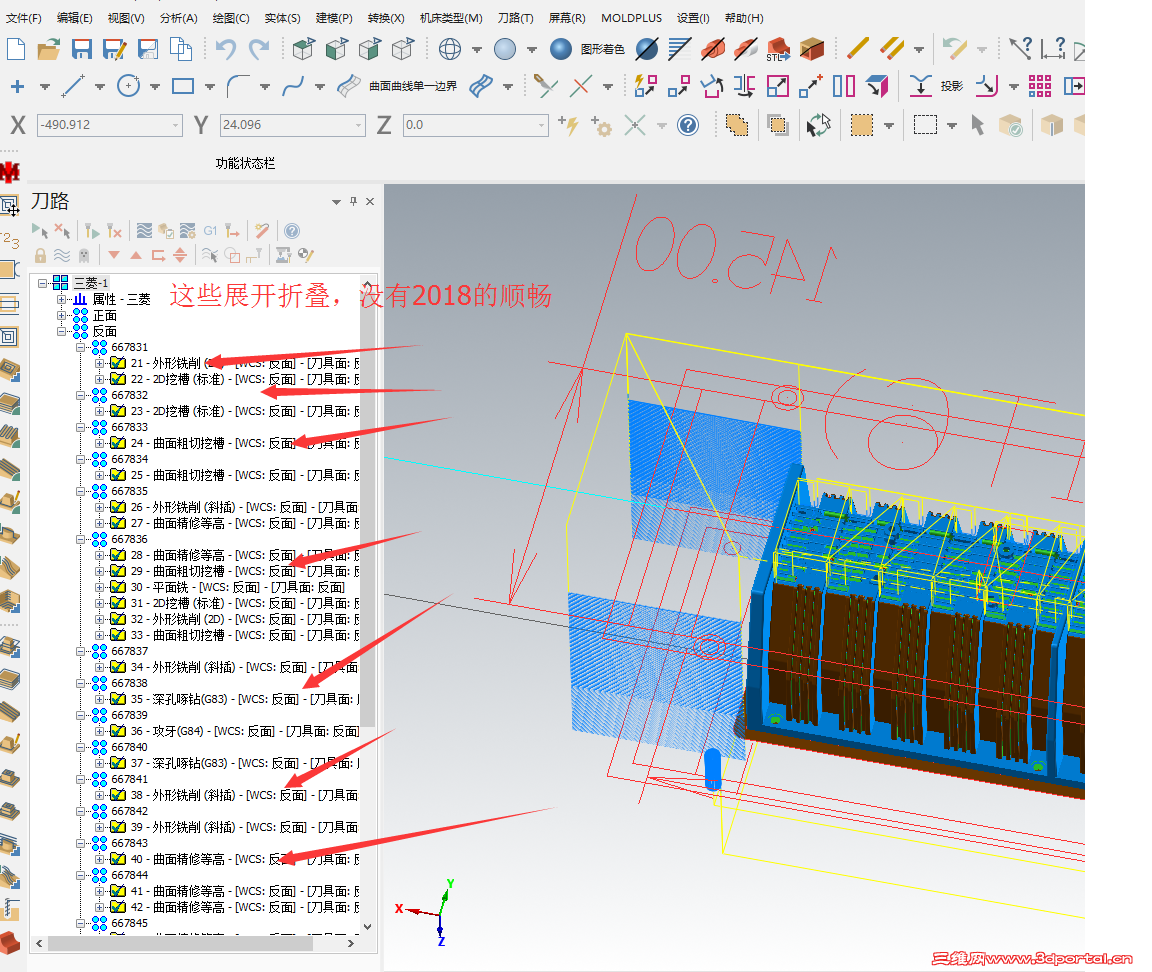
Task: Toggle operation 30 平面铣 folder checkmark
Action: click(118, 587)
